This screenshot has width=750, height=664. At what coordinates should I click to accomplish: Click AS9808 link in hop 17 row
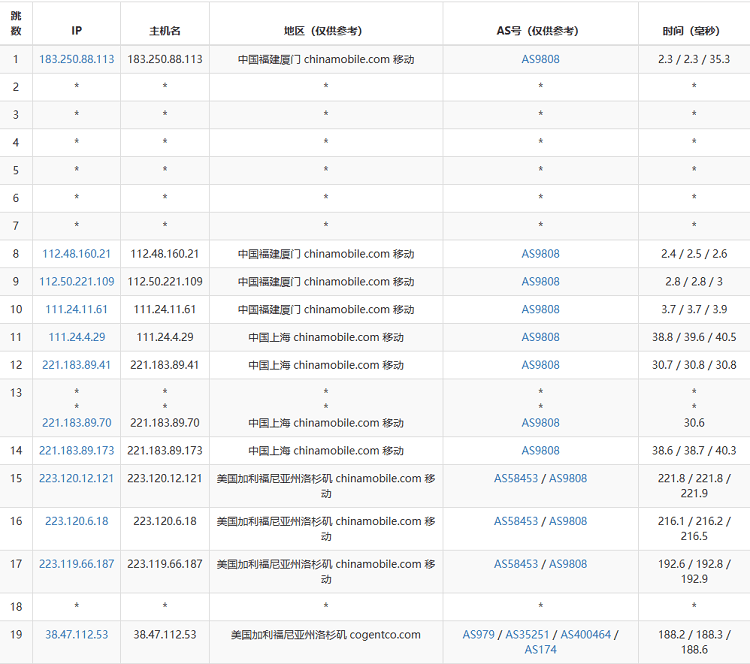[568, 564]
